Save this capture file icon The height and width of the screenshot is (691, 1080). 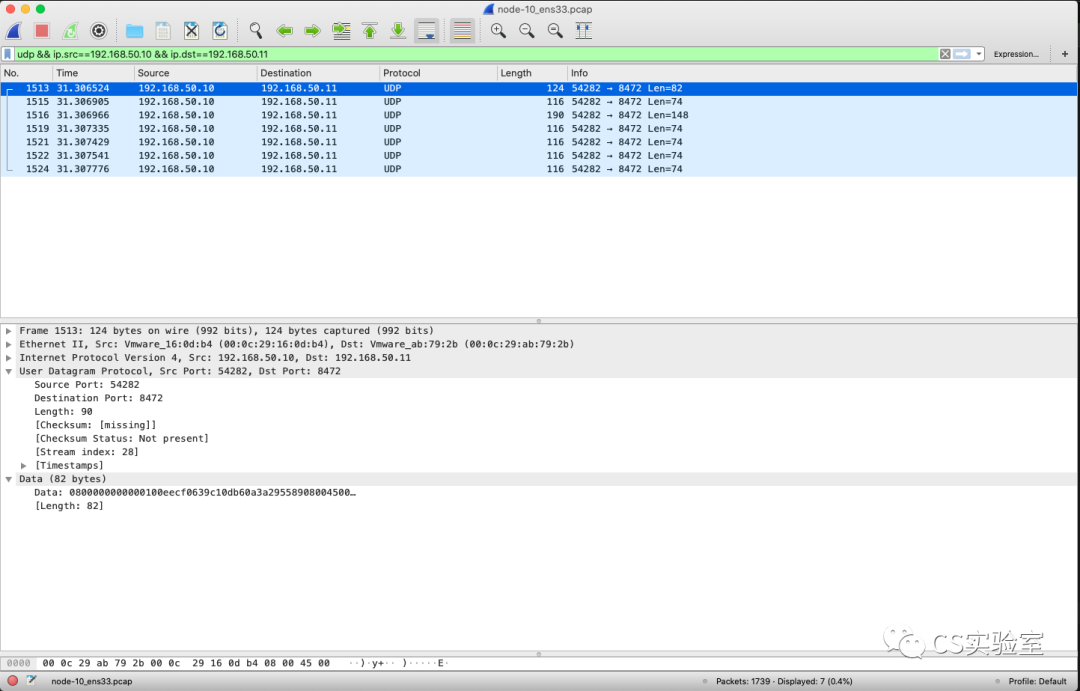163,30
